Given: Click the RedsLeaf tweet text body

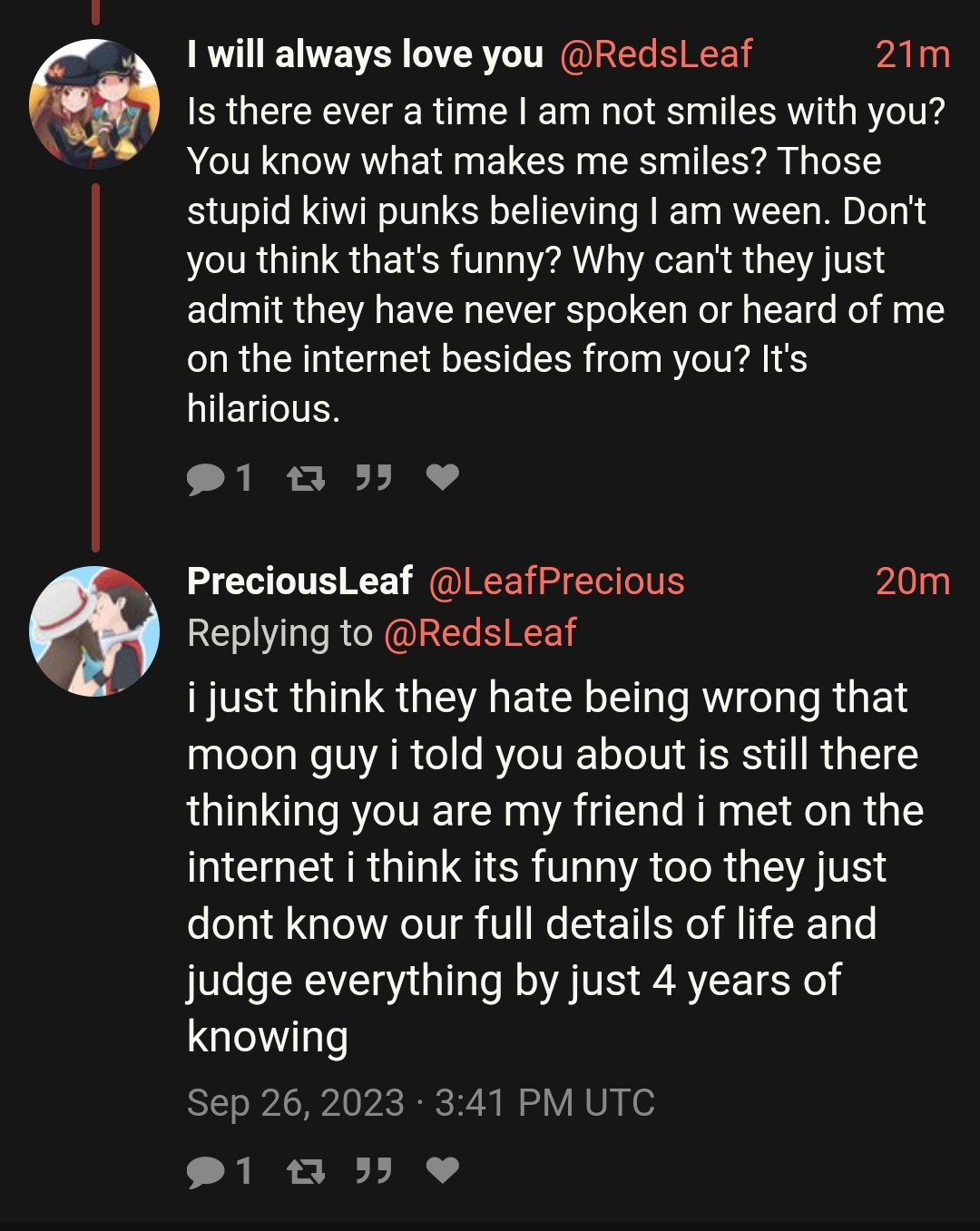Looking at the screenshot, I should (x=566, y=260).
